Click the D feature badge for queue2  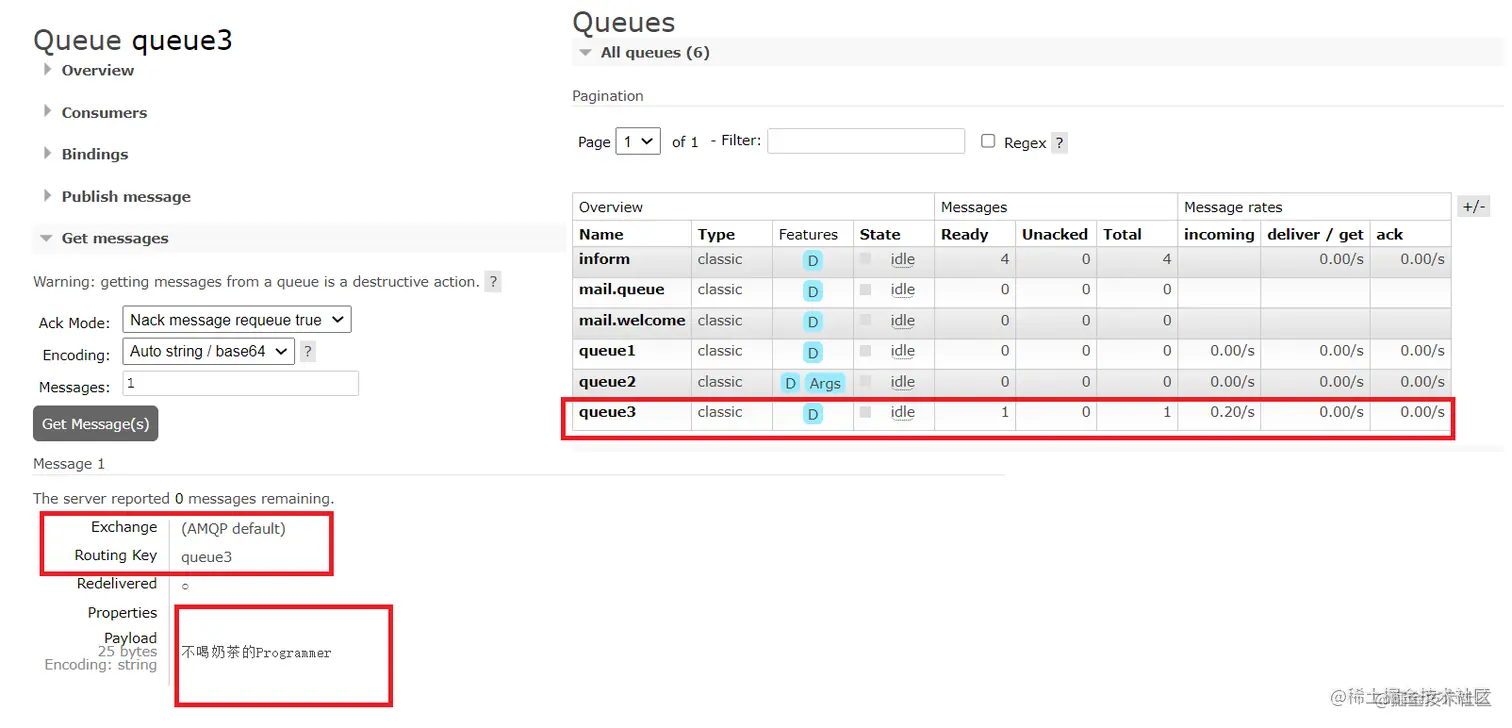(791, 383)
